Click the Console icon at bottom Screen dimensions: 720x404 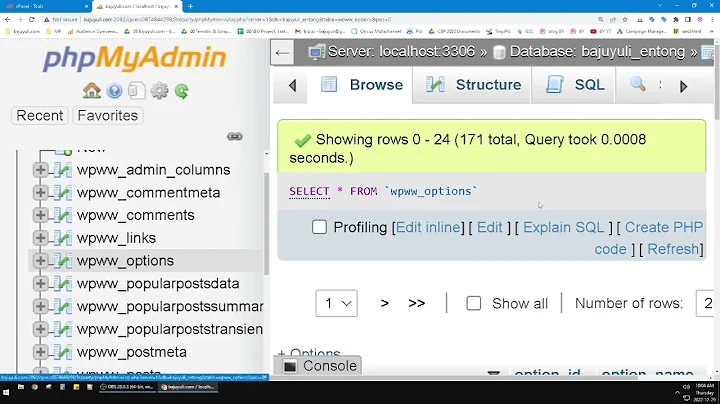tap(290, 366)
